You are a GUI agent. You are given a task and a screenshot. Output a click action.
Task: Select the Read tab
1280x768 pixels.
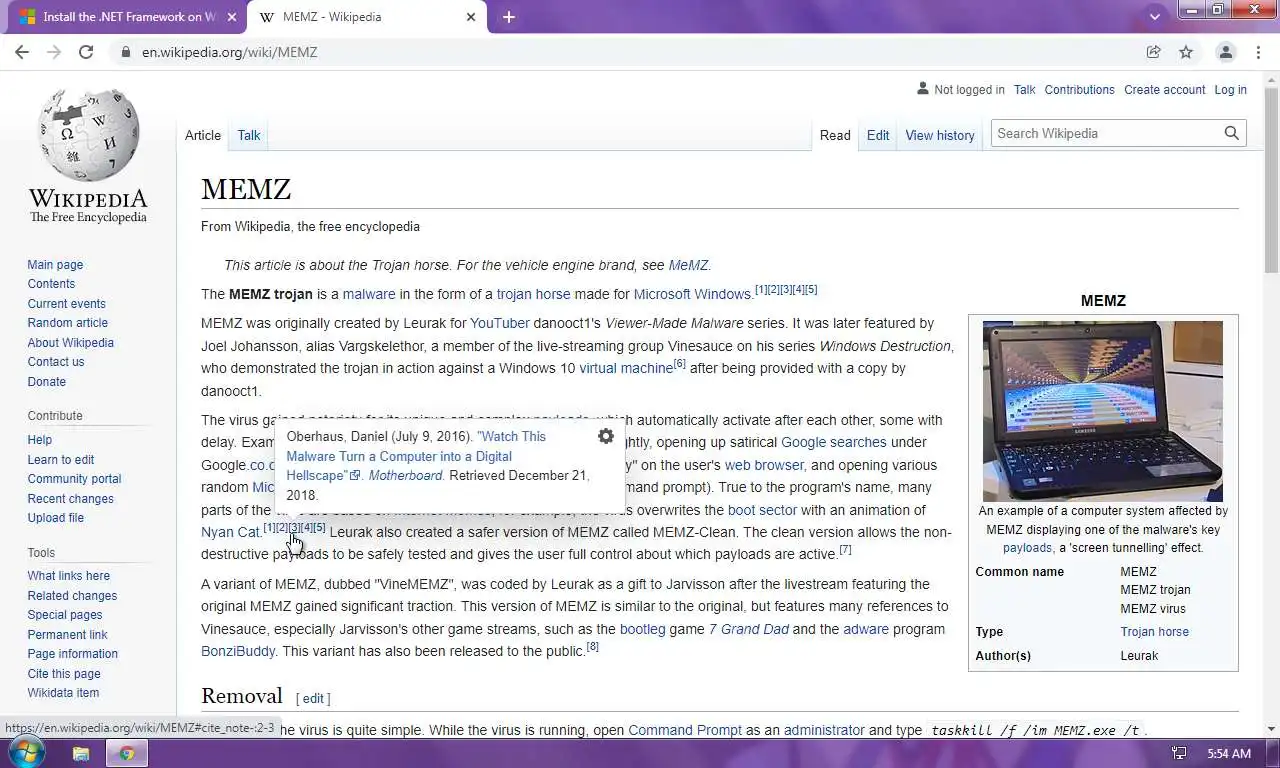click(x=835, y=135)
